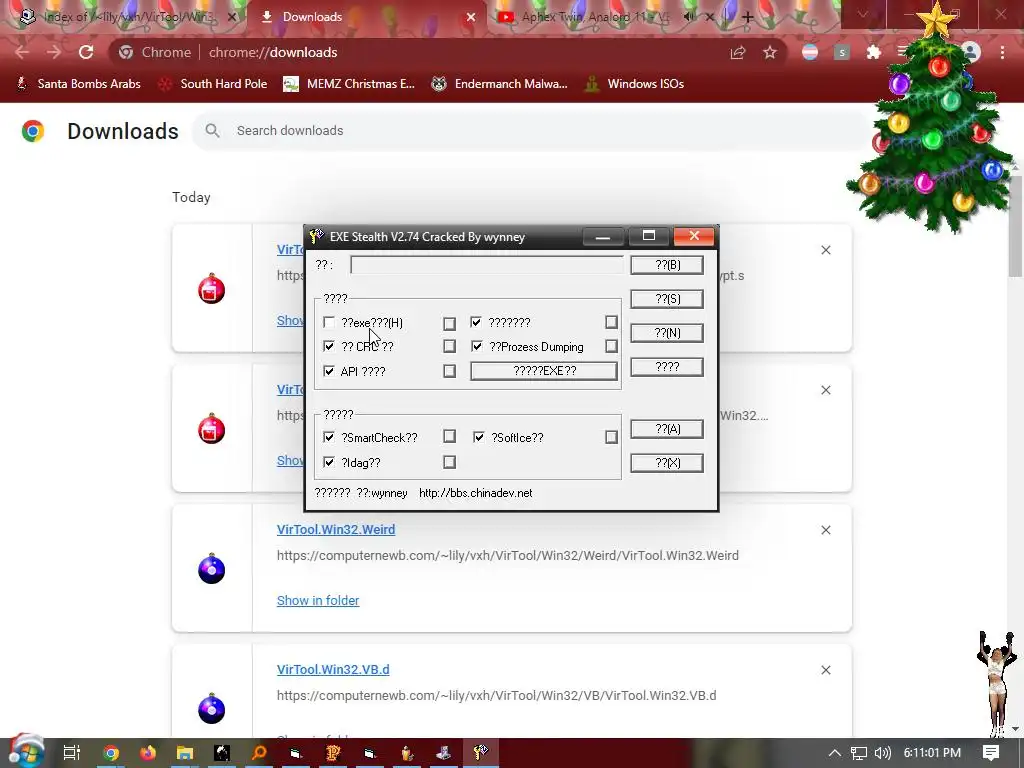This screenshot has height=768, width=1024.
Task: Open the VirTool.Win32.VB.d download link
Action: point(333,669)
